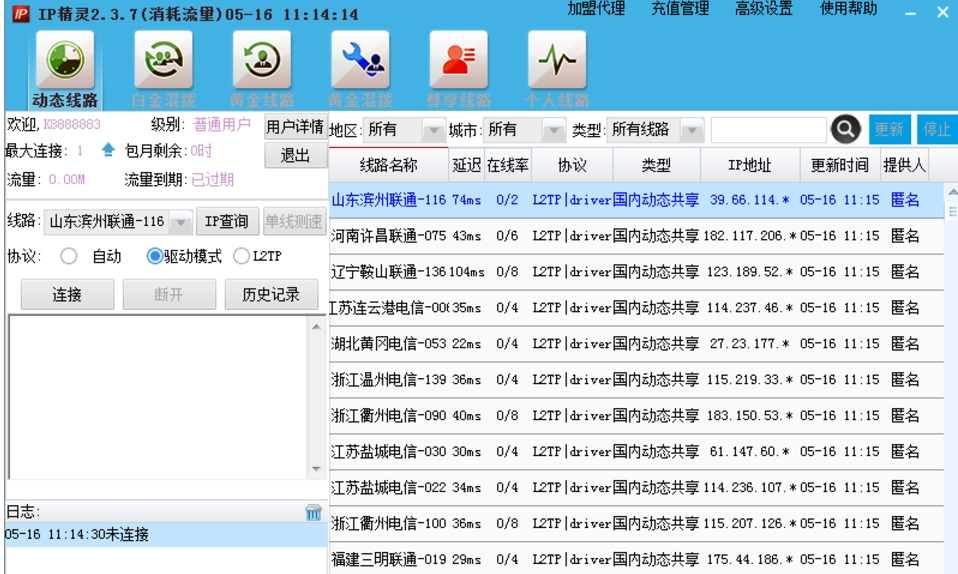The image size is (958, 574).
Task: Click IP address 39.66.114.* cell
Action: (749, 200)
